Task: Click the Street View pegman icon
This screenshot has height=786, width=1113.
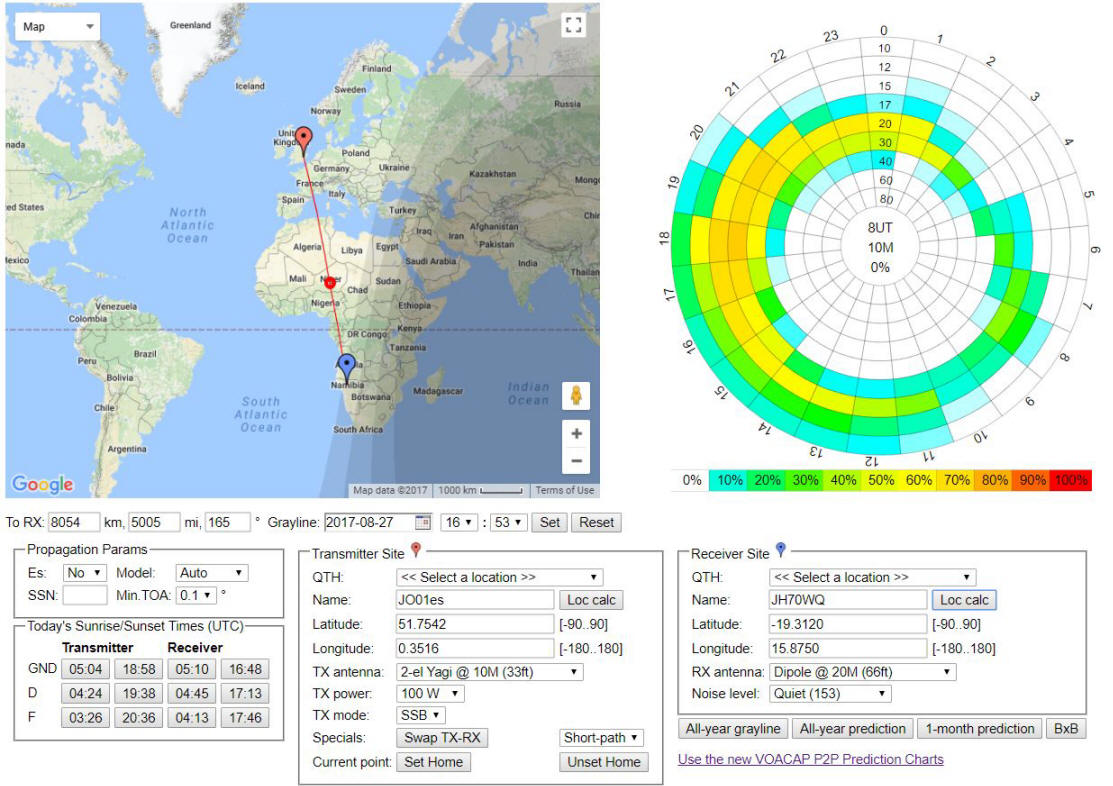Action: (576, 395)
